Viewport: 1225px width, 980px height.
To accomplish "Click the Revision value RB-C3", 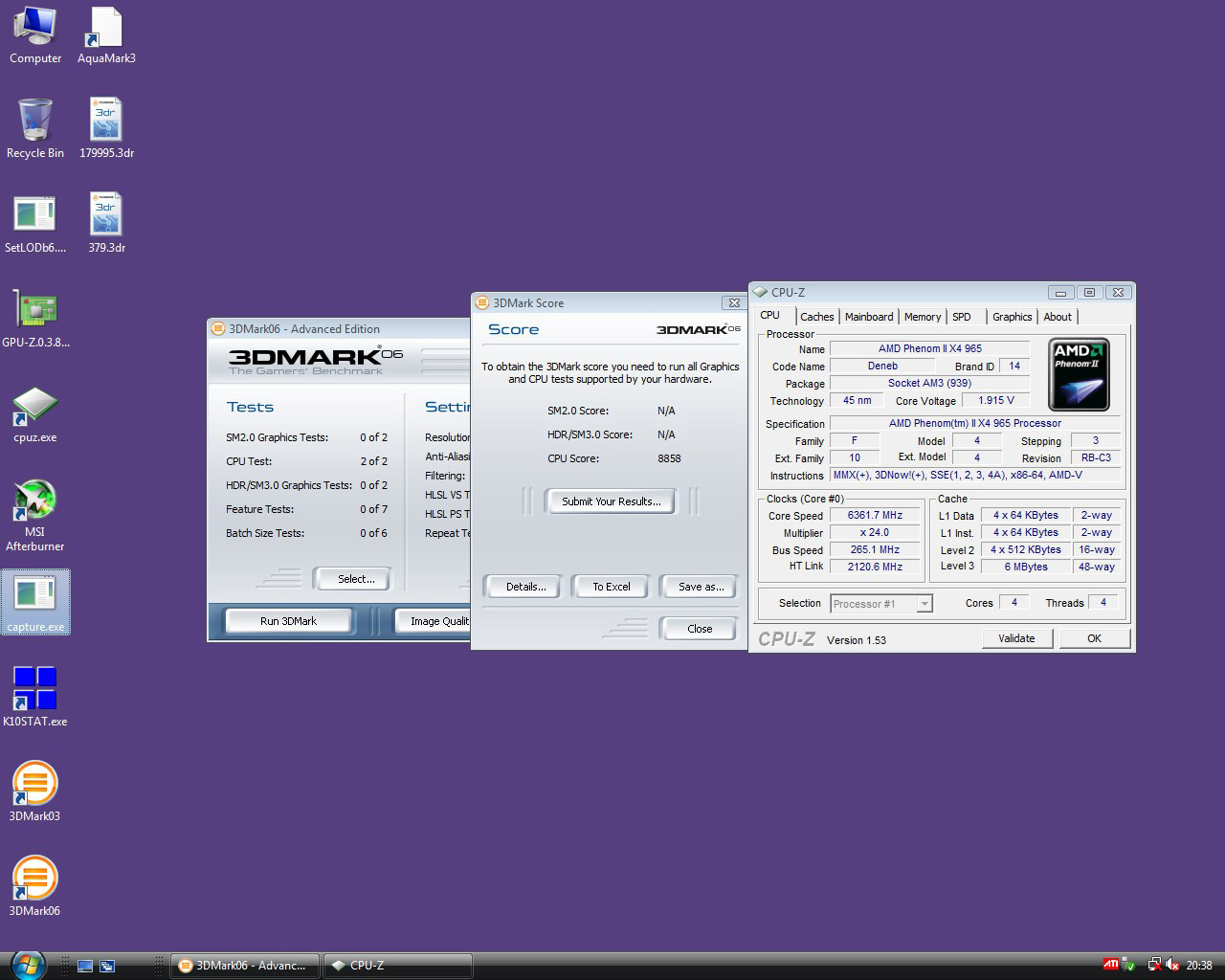I will click(1096, 457).
